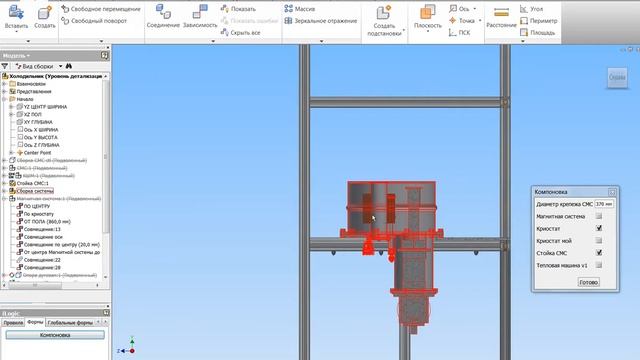The height and width of the screenshot is (360, 640).
Task: Open the Соединение (Joint) tool
Action: click(163, 17)
